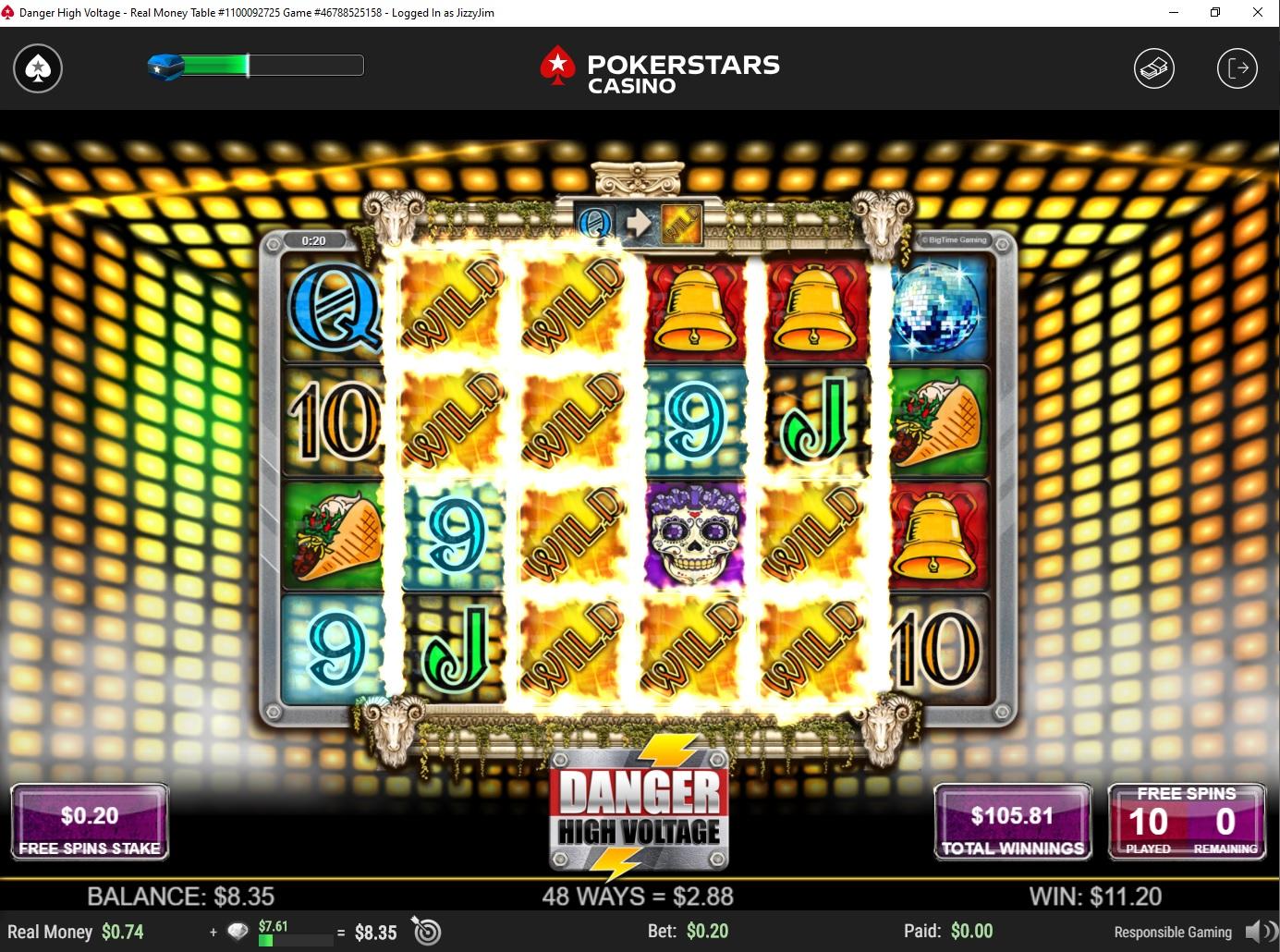Screen dimensions: 1280x952
Task: Click the Real Money balance amount
Action: [123, 932]
